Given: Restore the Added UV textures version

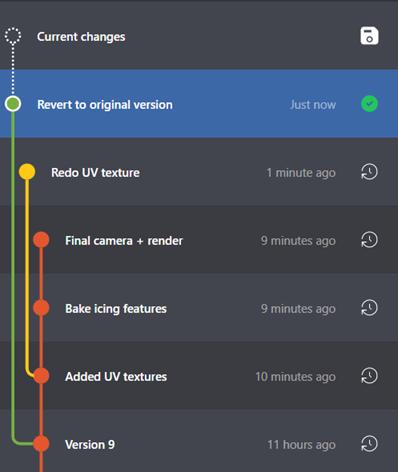Looking at the screenshot, I should 369,376.
